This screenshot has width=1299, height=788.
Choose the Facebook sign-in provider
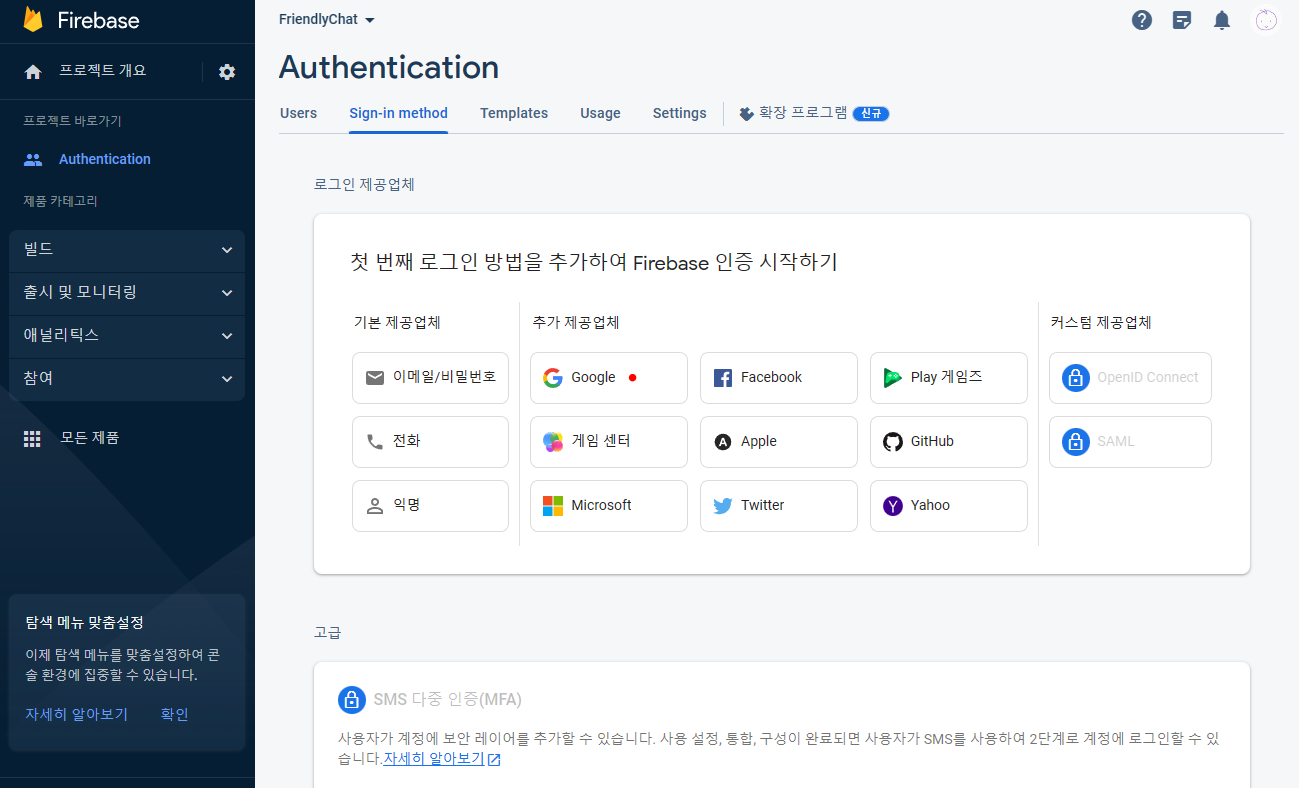(x=779, y=378)
